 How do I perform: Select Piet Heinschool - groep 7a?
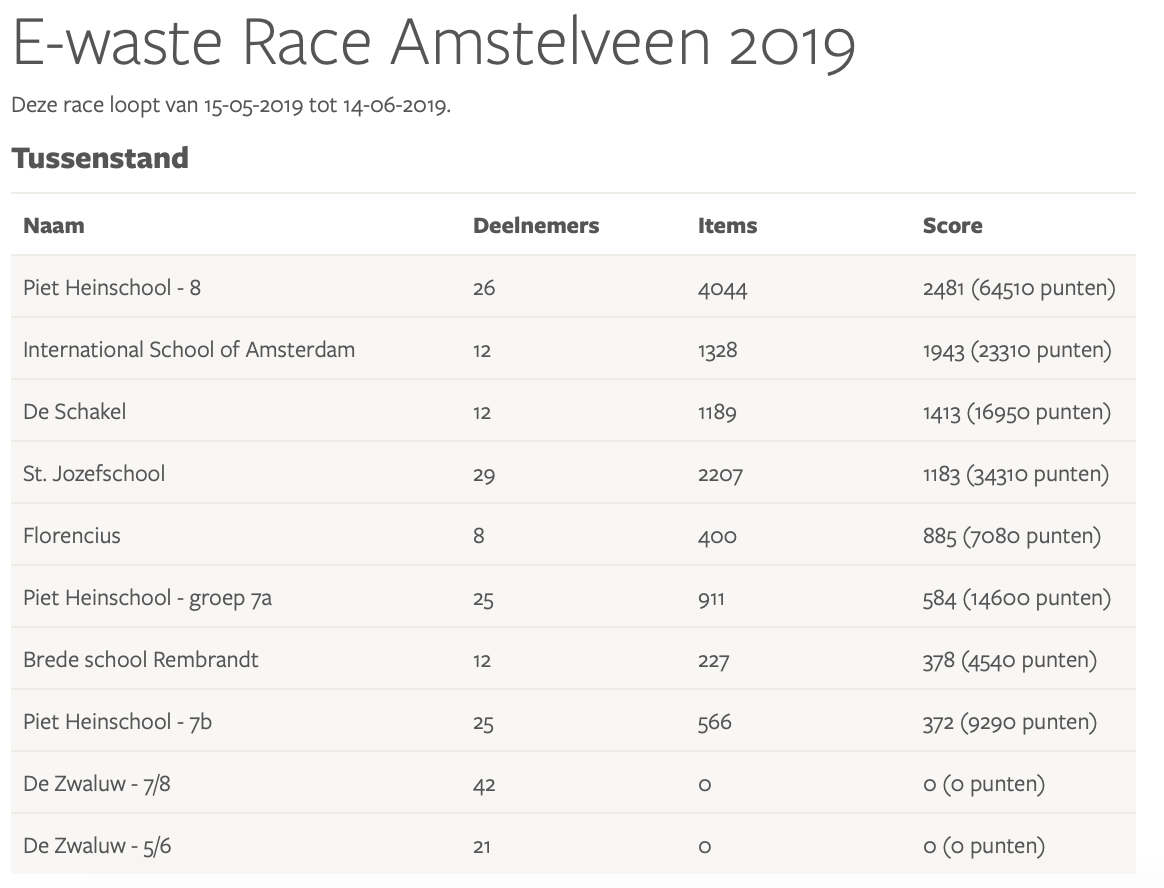coord(147,598)
